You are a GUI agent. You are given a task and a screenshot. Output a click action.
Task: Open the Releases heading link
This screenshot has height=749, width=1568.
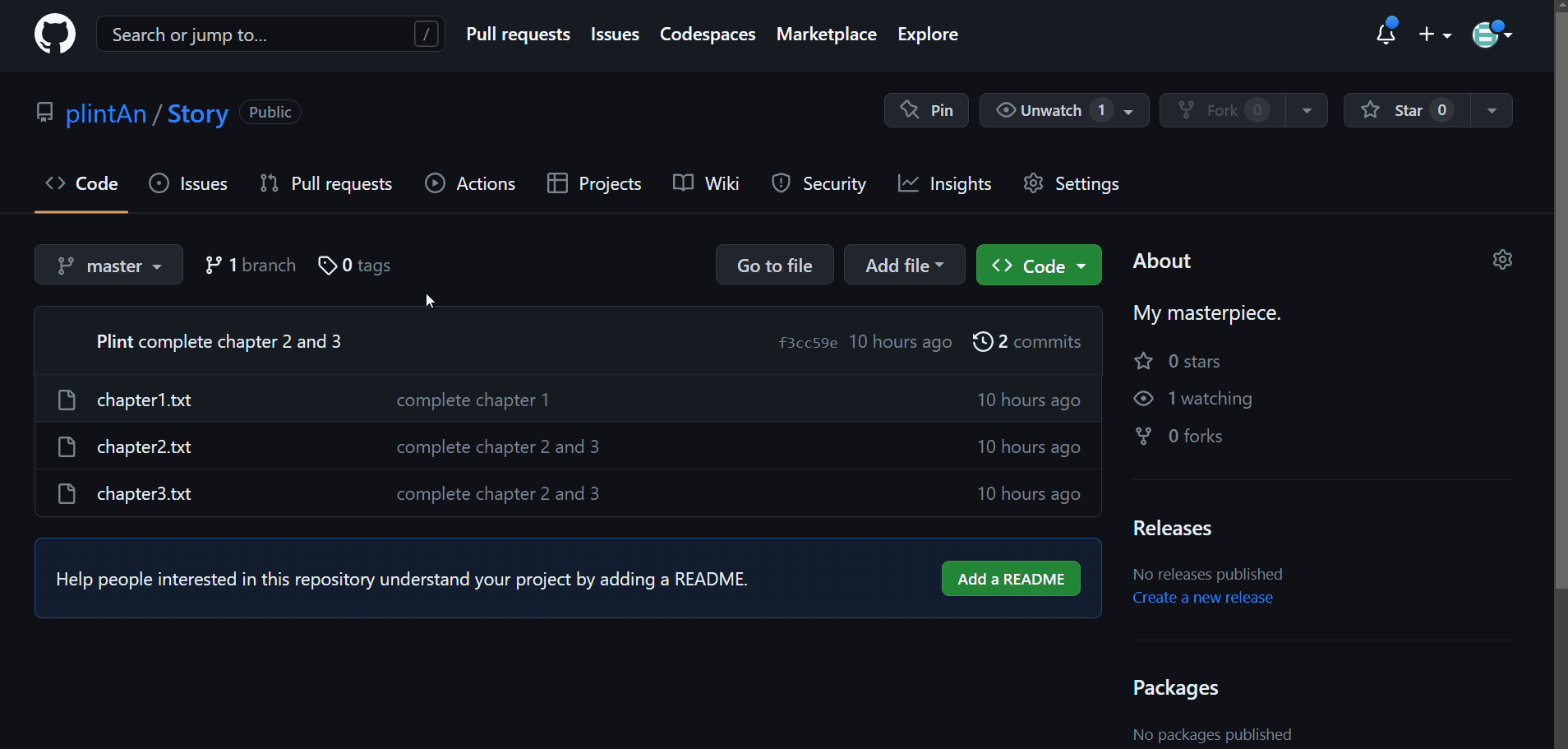1172,528
